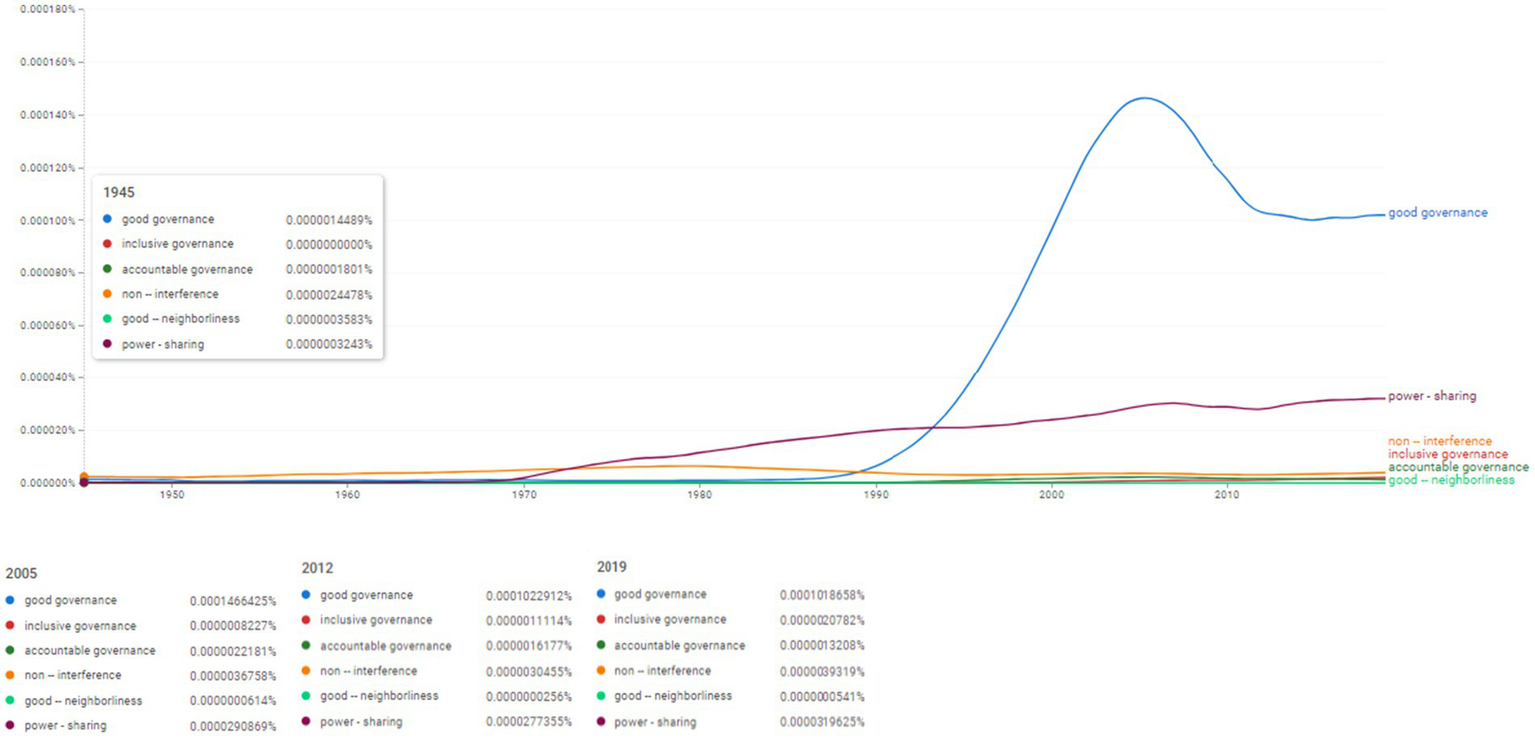Select the 'good -- neighborliness' label at chart right edge
This screenshot has height=742, width=1535.
[x=1451, y=480]
